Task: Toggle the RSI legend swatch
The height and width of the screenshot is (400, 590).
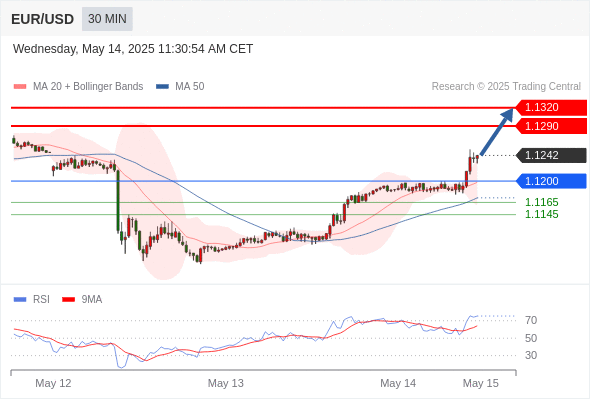Action: coord(20,300)
